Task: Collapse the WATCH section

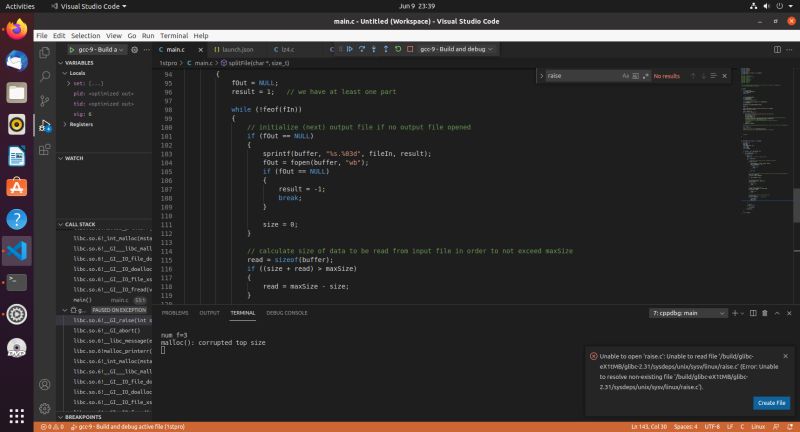Action: (74, 158)
